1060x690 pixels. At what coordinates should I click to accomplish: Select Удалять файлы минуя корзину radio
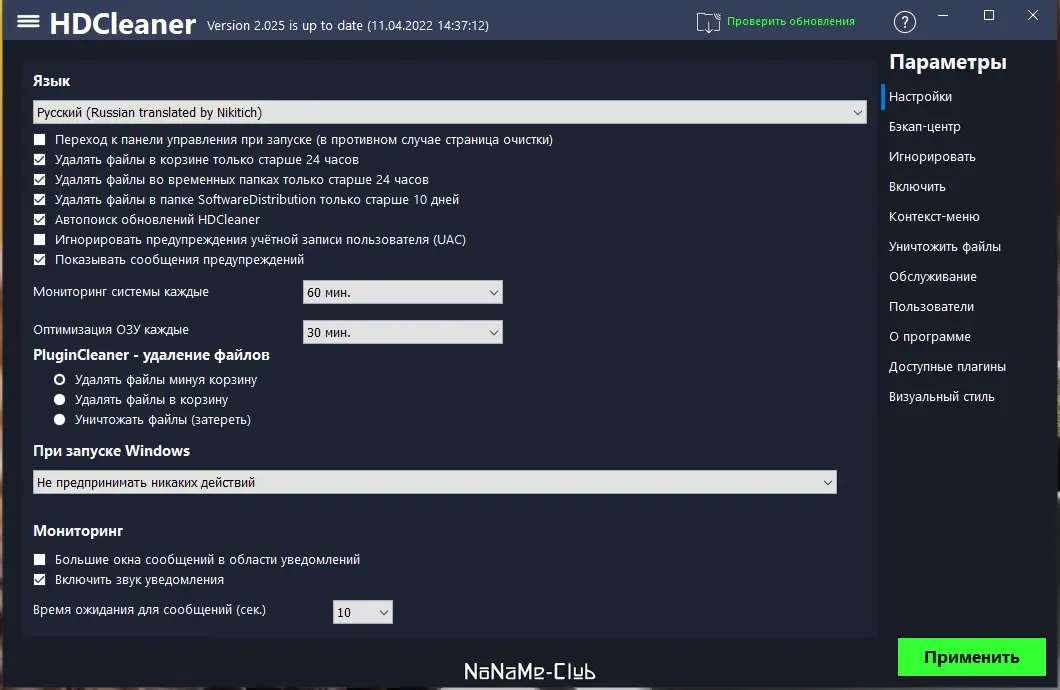(x=59, y=380)
